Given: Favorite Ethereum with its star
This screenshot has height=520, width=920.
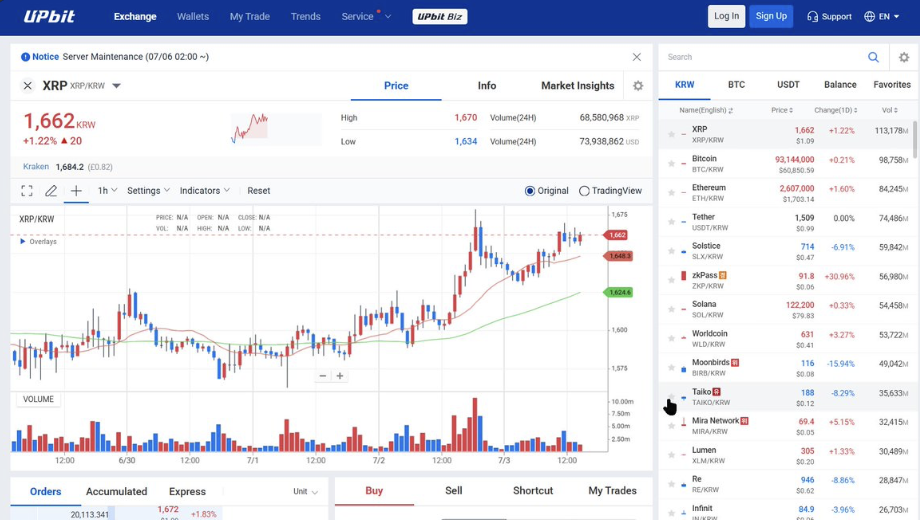Looking at the screenshot, I should (x=671, y=193).
